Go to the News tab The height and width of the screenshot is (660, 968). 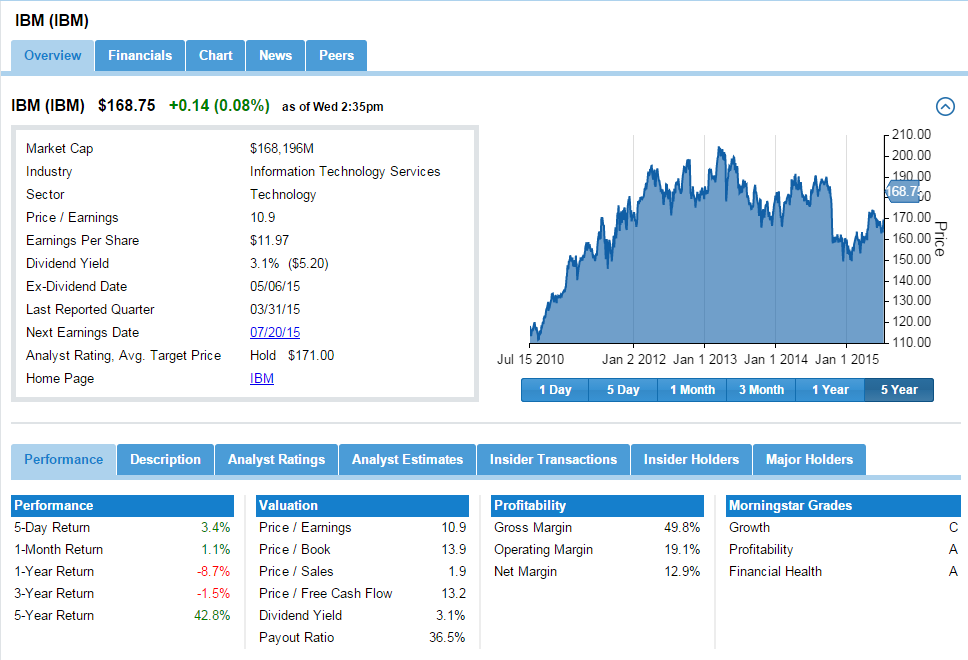275,56
